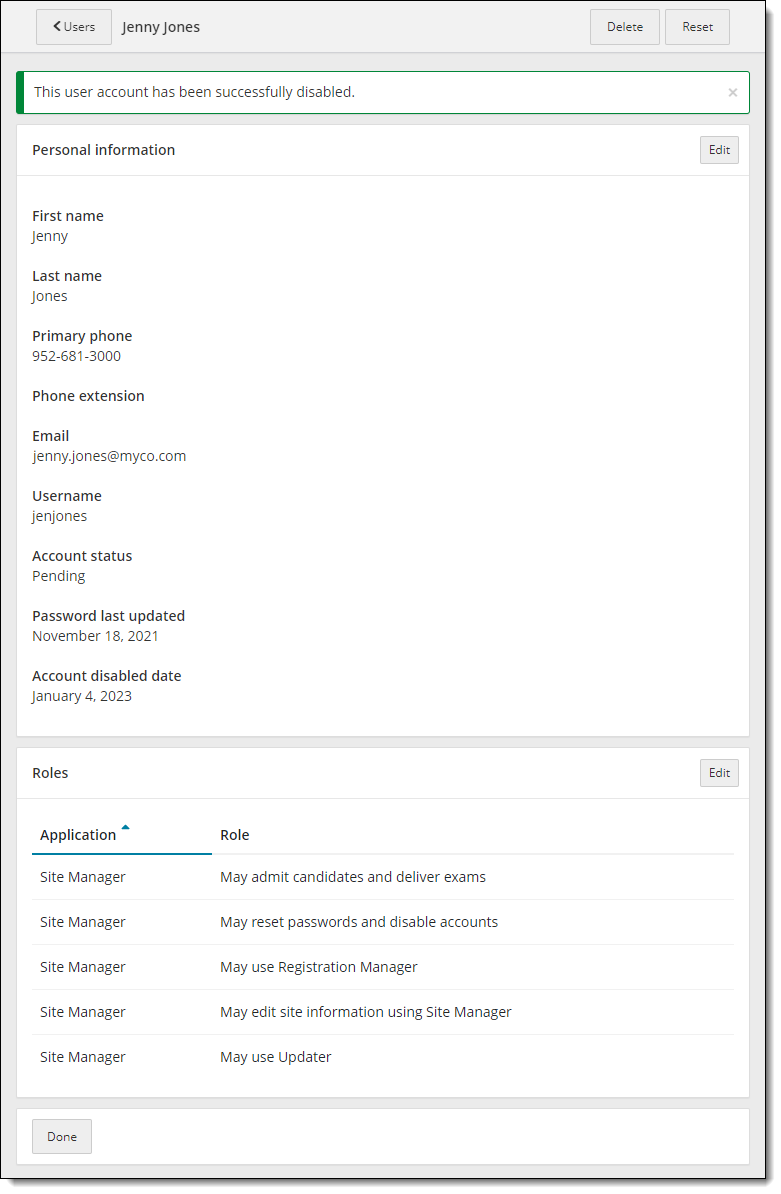Click the Pending account status value

pos(59,576)
